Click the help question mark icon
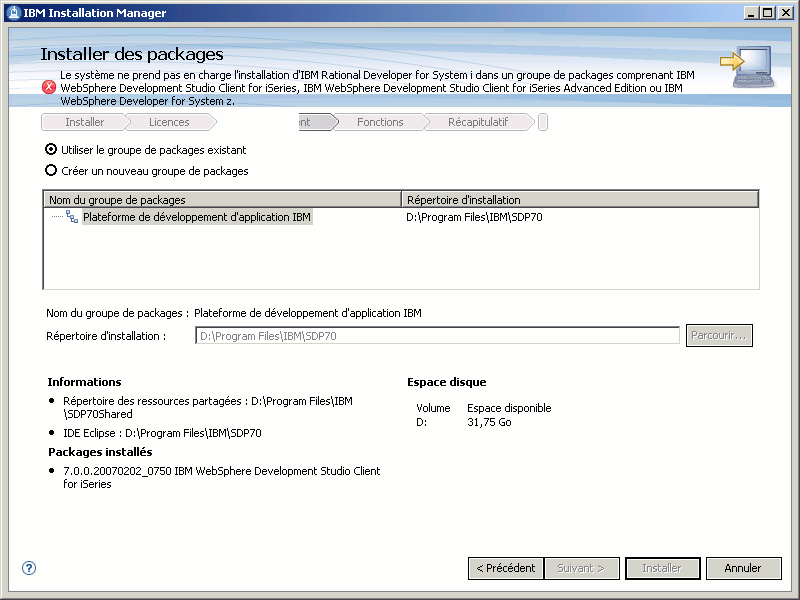This screenshot has height=600, width=800. point(29,568)
